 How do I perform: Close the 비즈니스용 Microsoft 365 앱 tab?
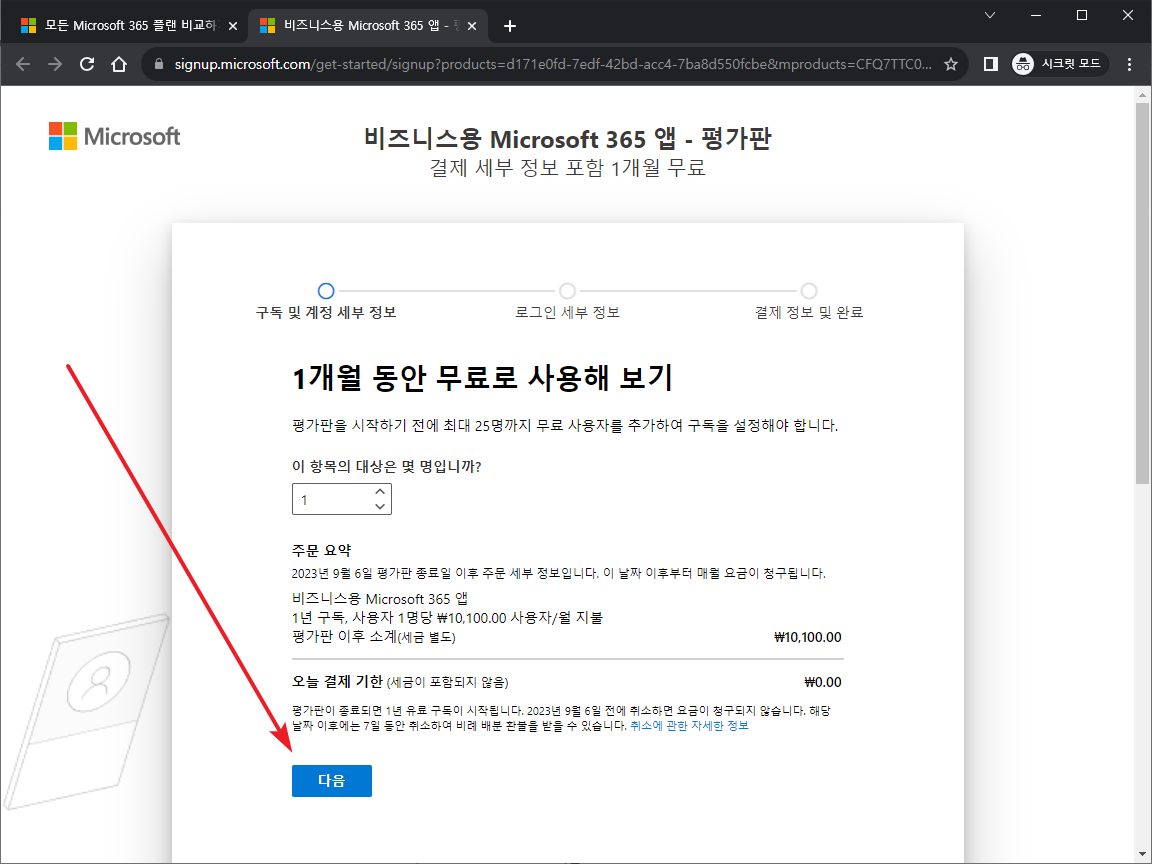click(472, 26)
